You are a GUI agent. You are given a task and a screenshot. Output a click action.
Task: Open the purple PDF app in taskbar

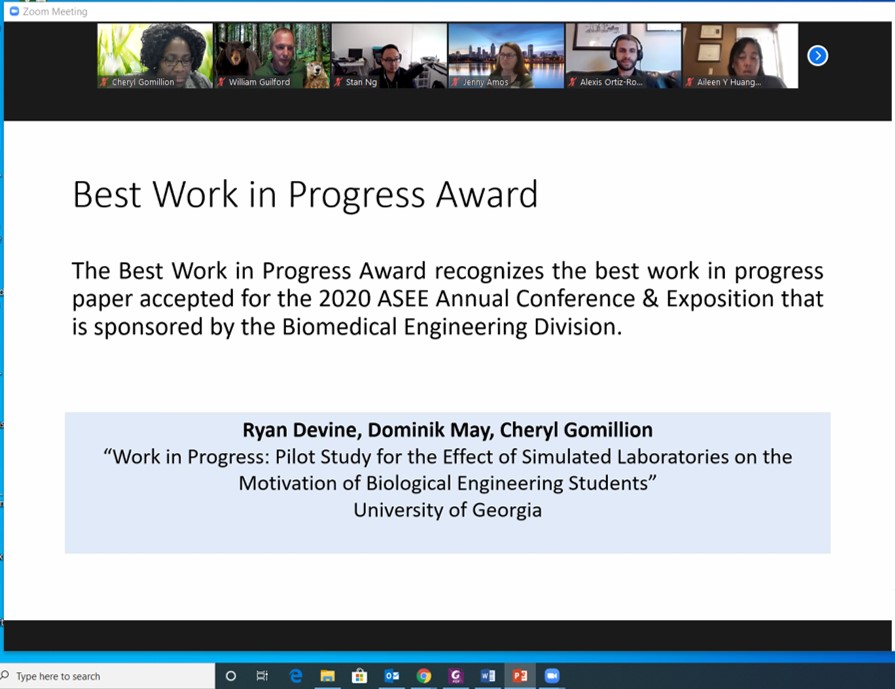(456, 676)
